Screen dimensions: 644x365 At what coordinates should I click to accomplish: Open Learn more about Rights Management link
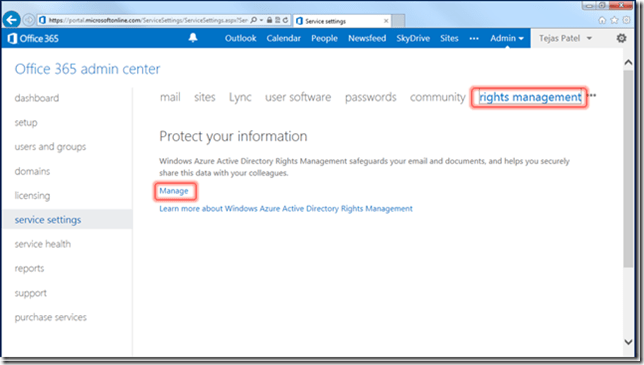point(286,209)
